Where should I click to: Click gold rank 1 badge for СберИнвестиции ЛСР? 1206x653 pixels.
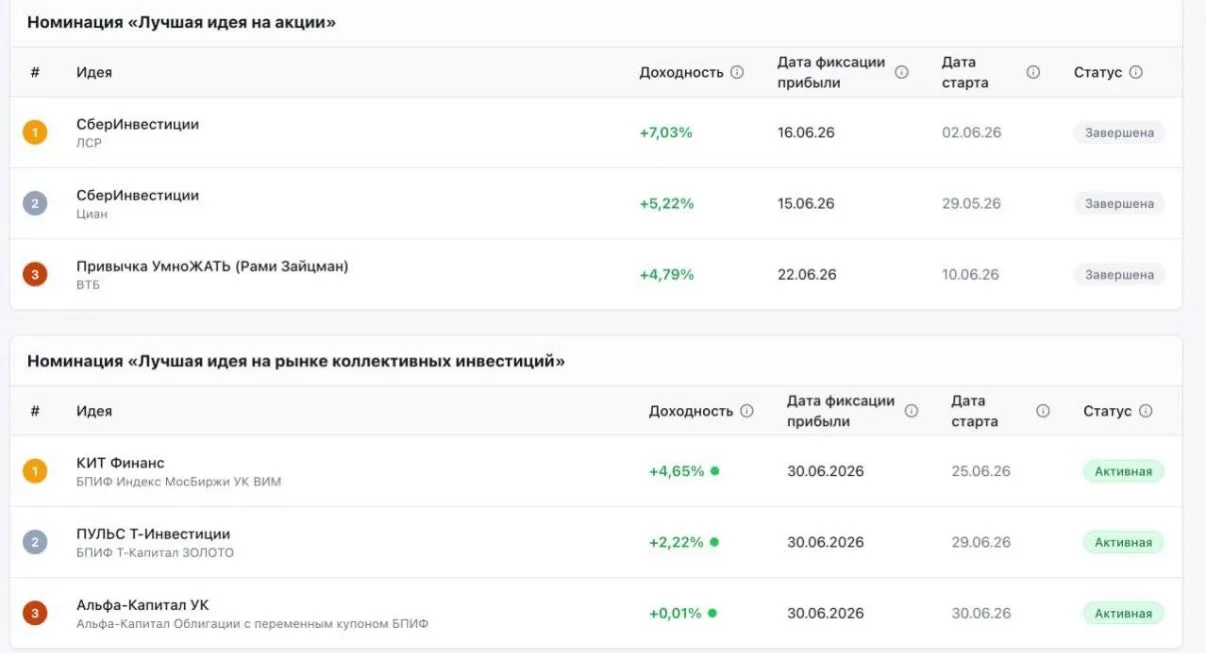point(35,132)
